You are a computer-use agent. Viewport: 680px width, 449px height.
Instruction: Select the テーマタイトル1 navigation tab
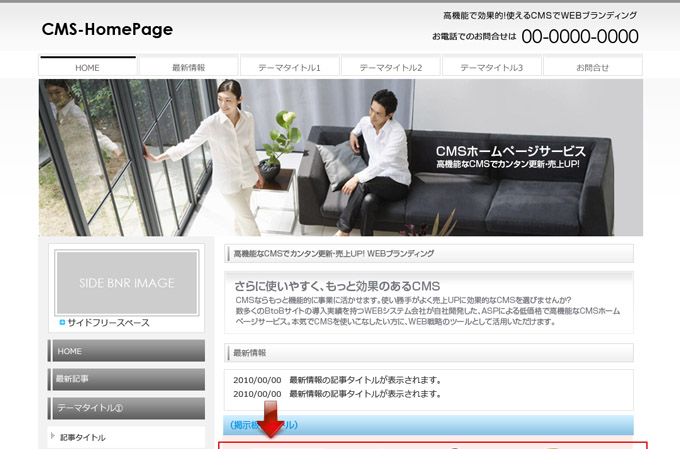[289, 67]
